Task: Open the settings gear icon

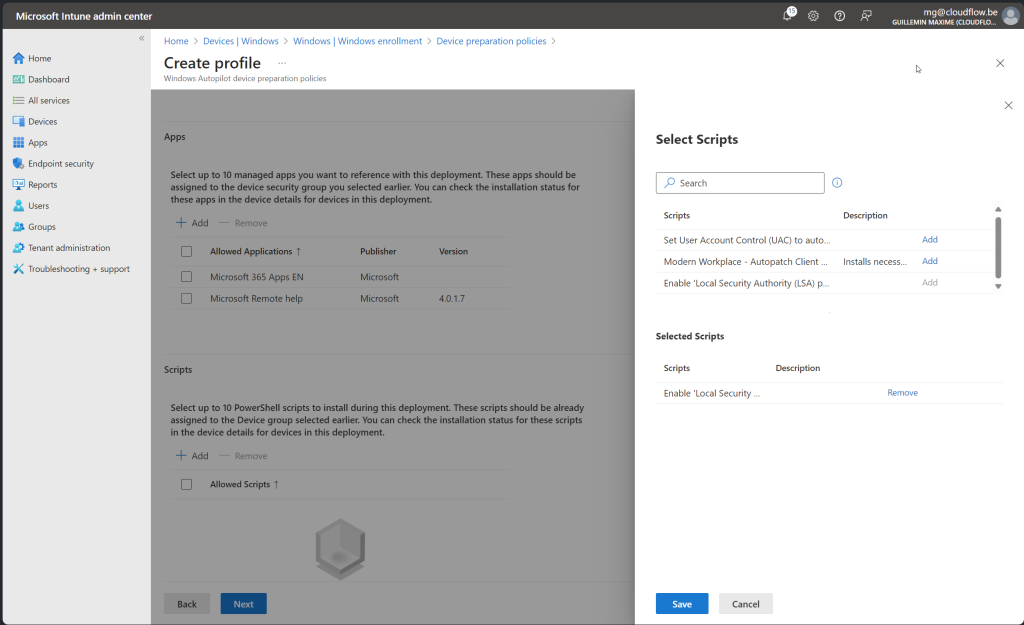Action: click(x=813, y=16)
